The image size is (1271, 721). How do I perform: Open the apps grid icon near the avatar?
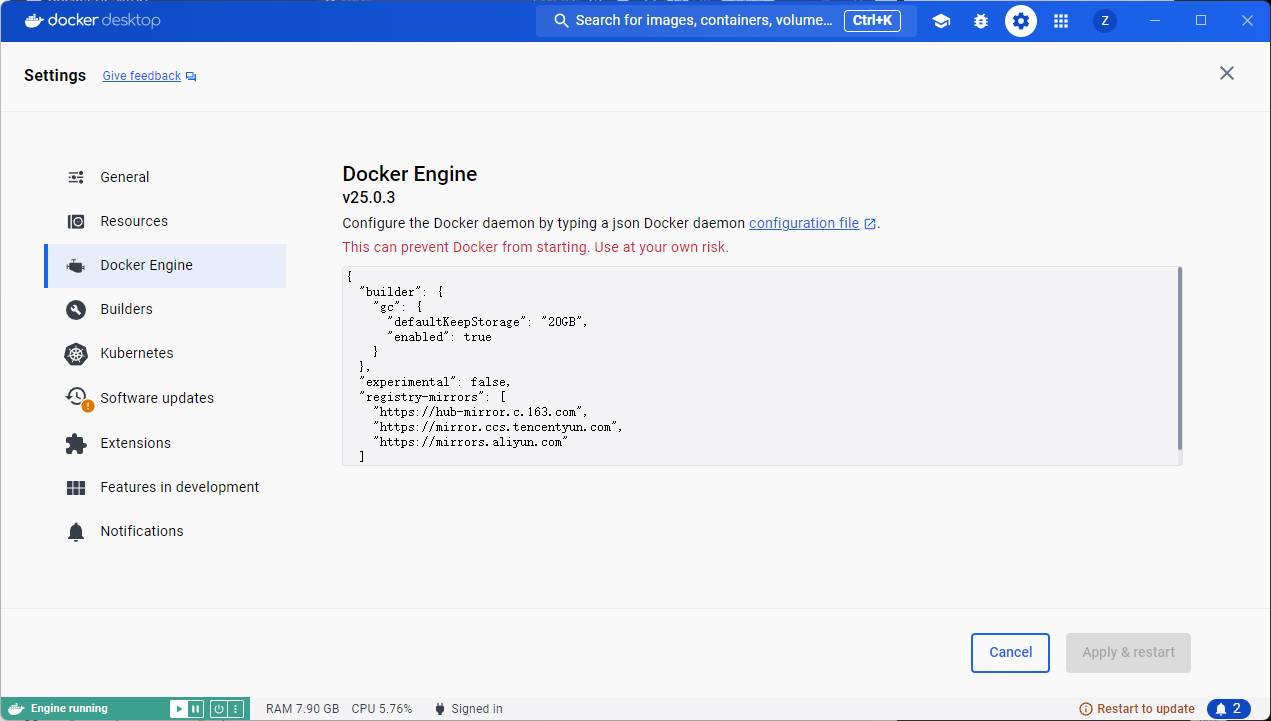point(1060,21)
